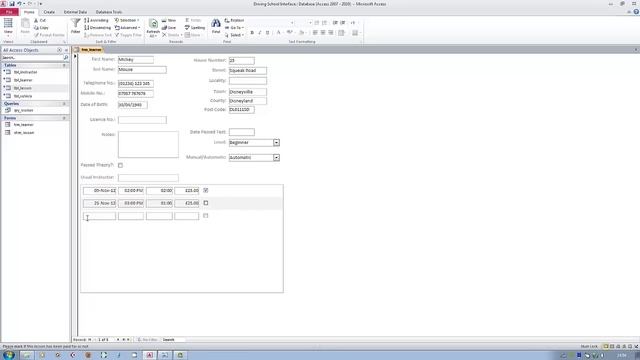This screenshot has width=640, height=360.
Task: Click the Cut command in Clipboard
Action: pyautogui.click(x=40, y=20)
